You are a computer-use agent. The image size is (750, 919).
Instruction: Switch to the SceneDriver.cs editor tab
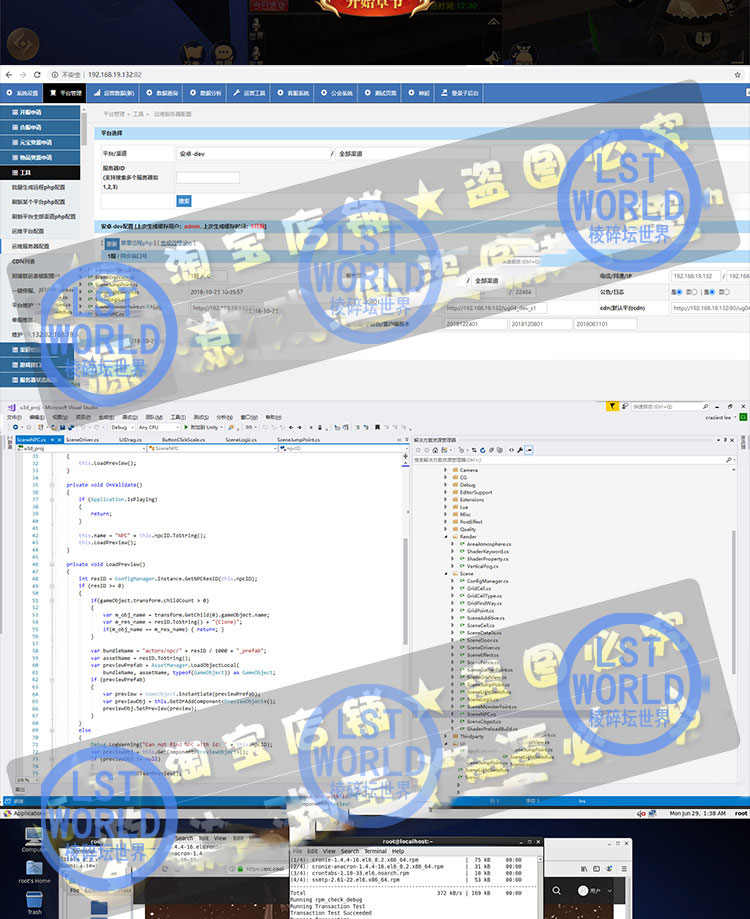pos(82,440)
